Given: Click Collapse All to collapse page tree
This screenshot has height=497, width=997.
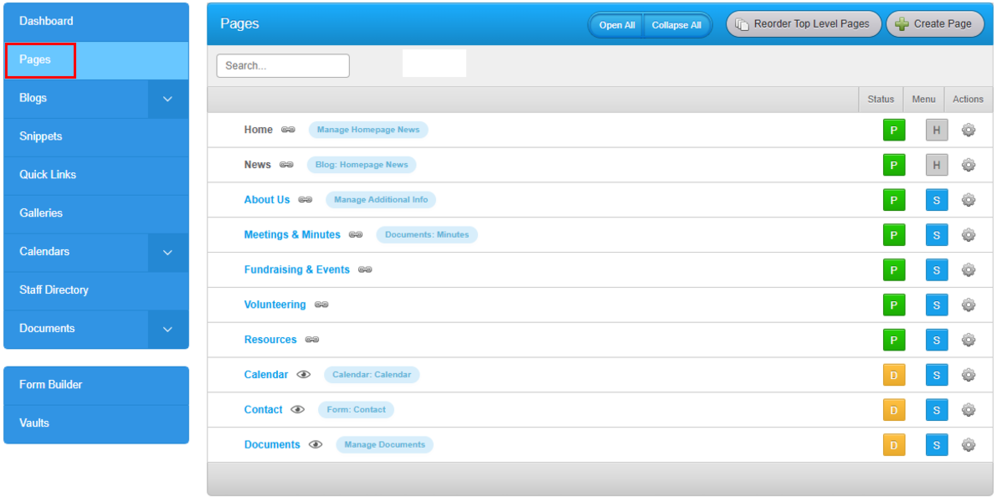Looking at the screenshot, I should click(x=677, y=25).
